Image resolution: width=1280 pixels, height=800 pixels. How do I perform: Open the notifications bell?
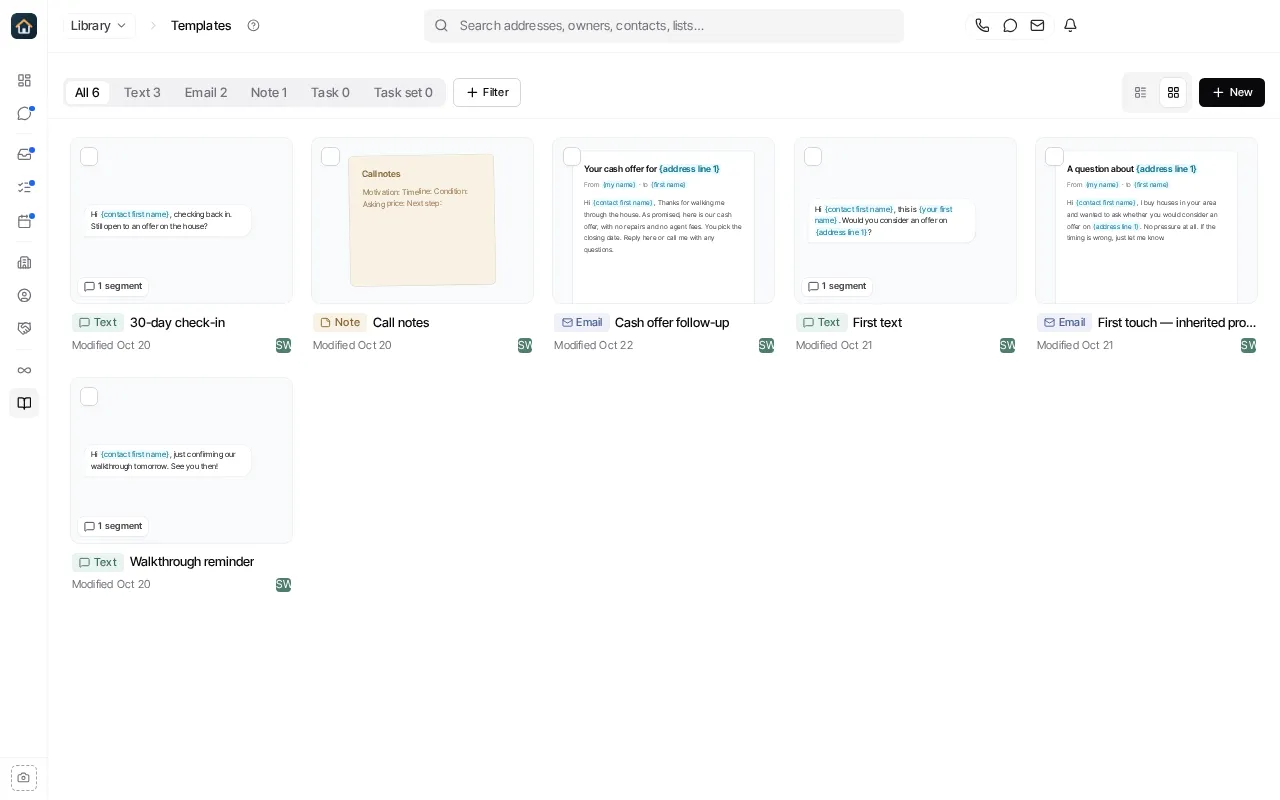(1070, 25)
